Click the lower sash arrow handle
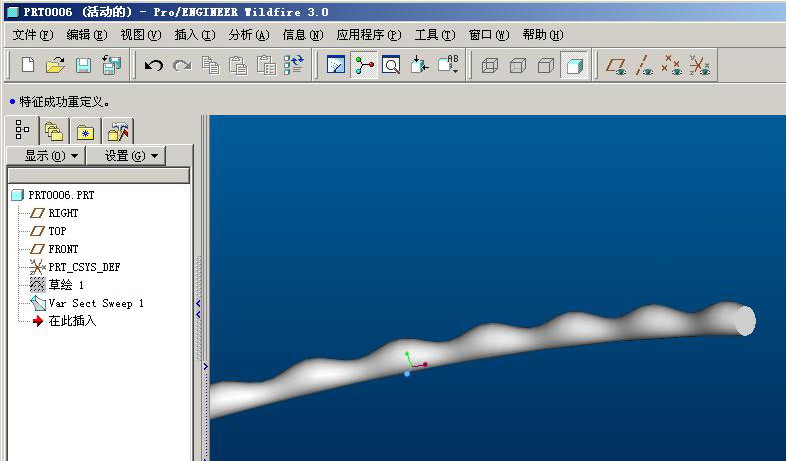Image resolution: width=786 pixels, height=461 pixels. pos(206,366)
